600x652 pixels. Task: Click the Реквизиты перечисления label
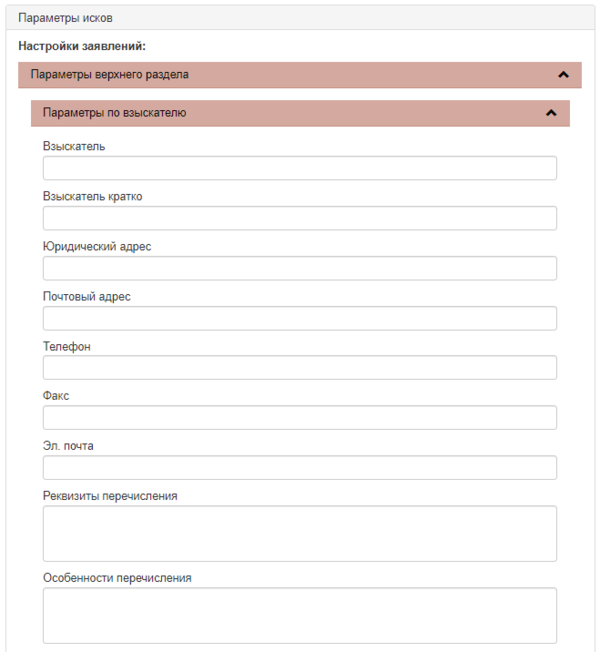coord(111,496)
